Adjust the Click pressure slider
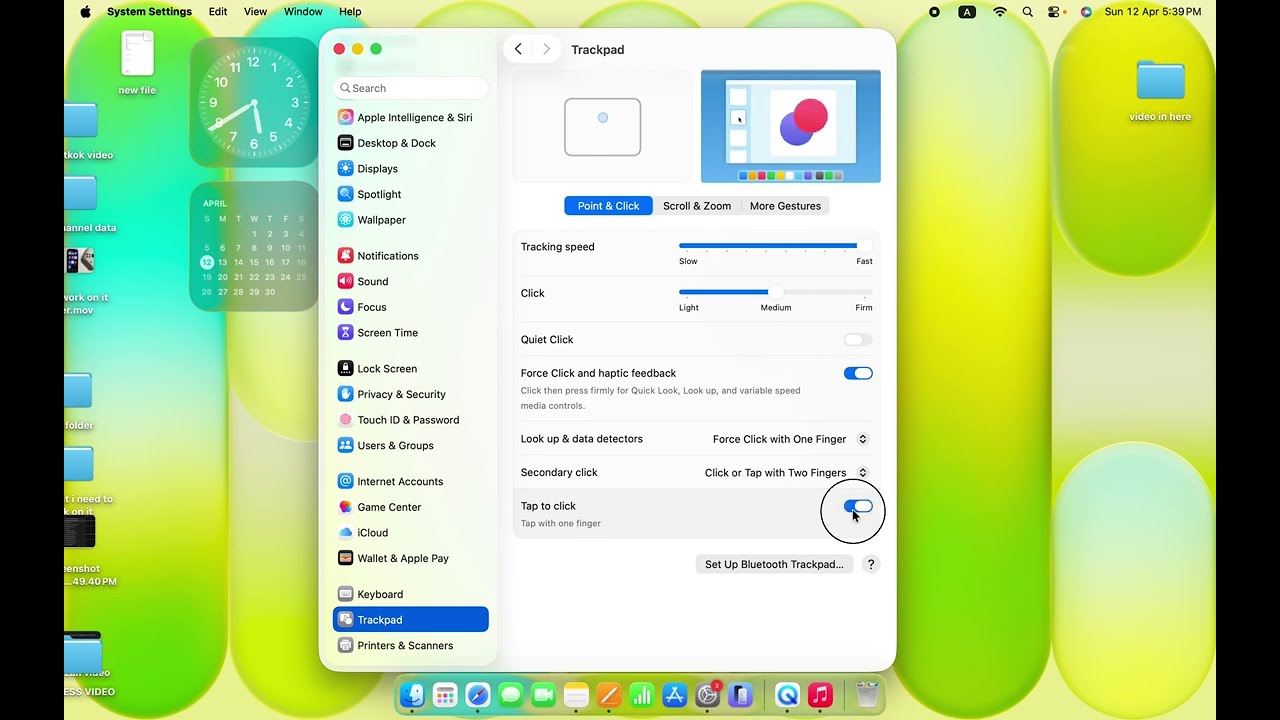 [x=776, y=292]
